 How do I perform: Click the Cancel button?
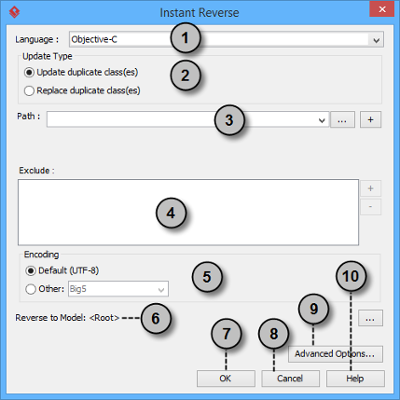point(290,379)
